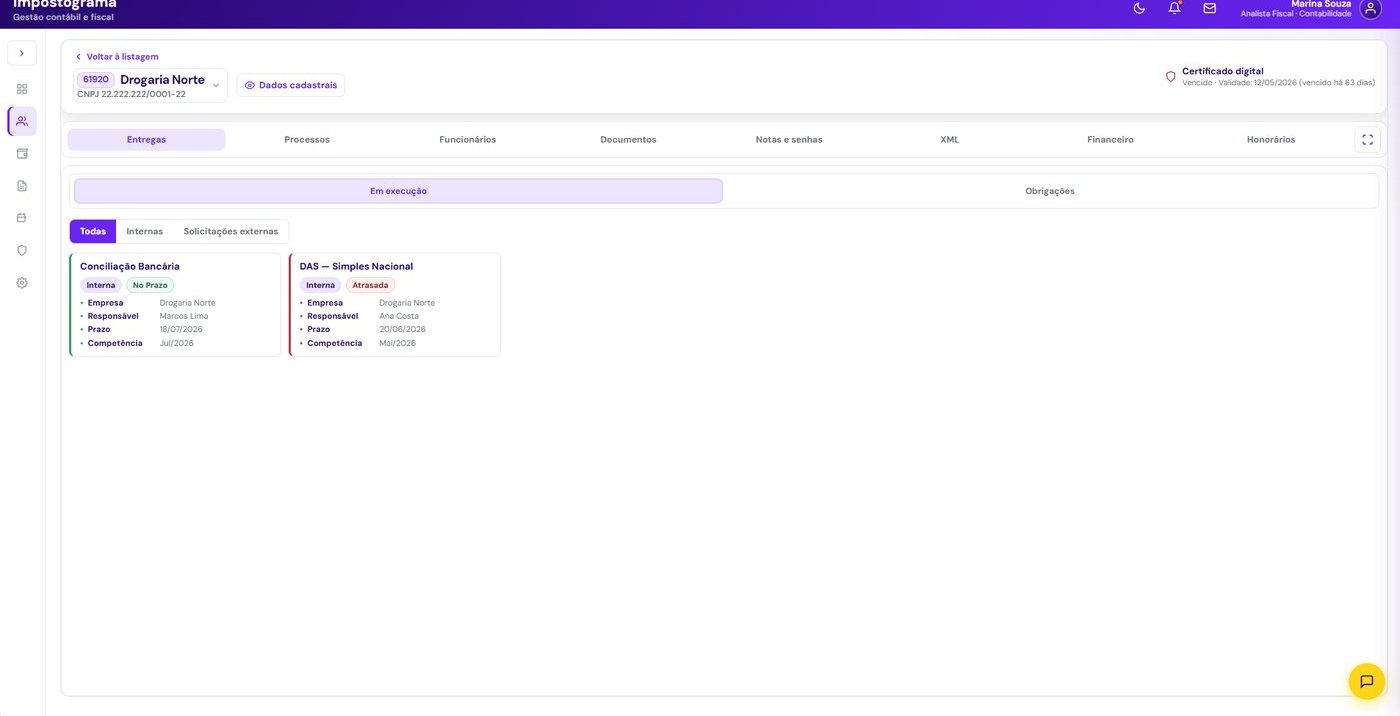
Task: Open the shield icon in sidebar
Action: coord(22,250)
